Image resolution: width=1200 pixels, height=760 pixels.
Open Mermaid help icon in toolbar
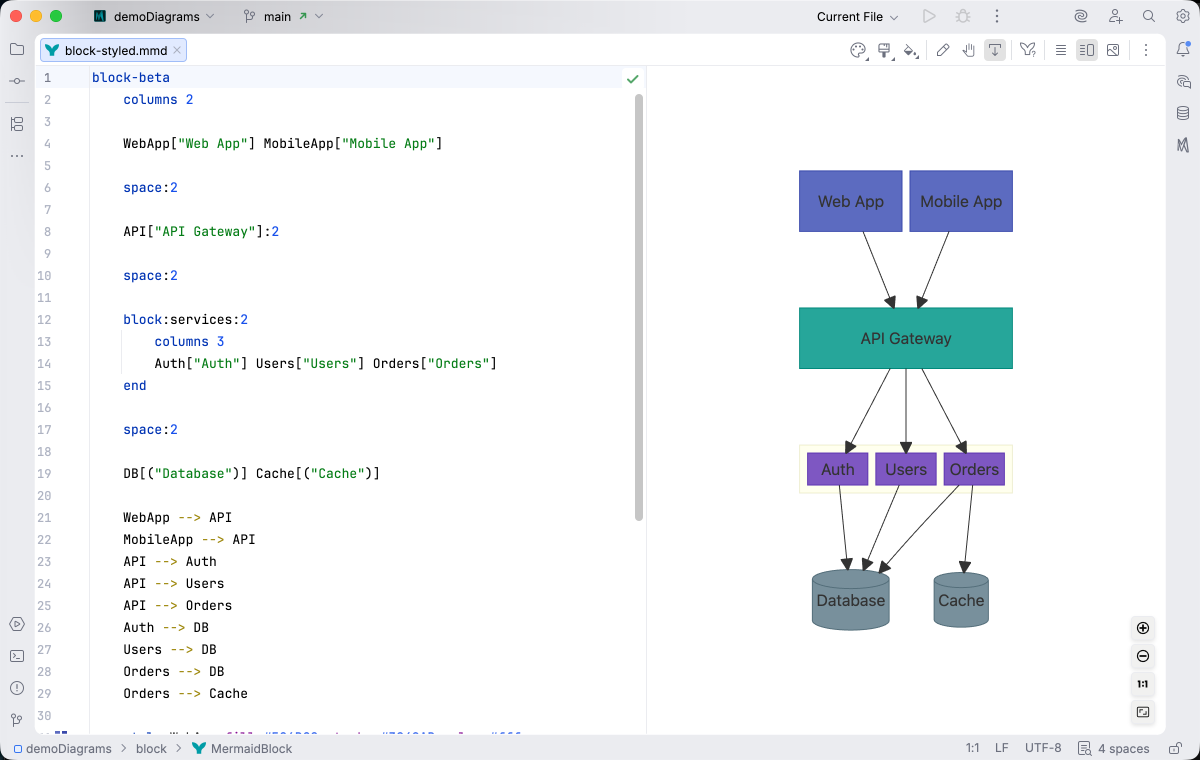(1028, 50)
